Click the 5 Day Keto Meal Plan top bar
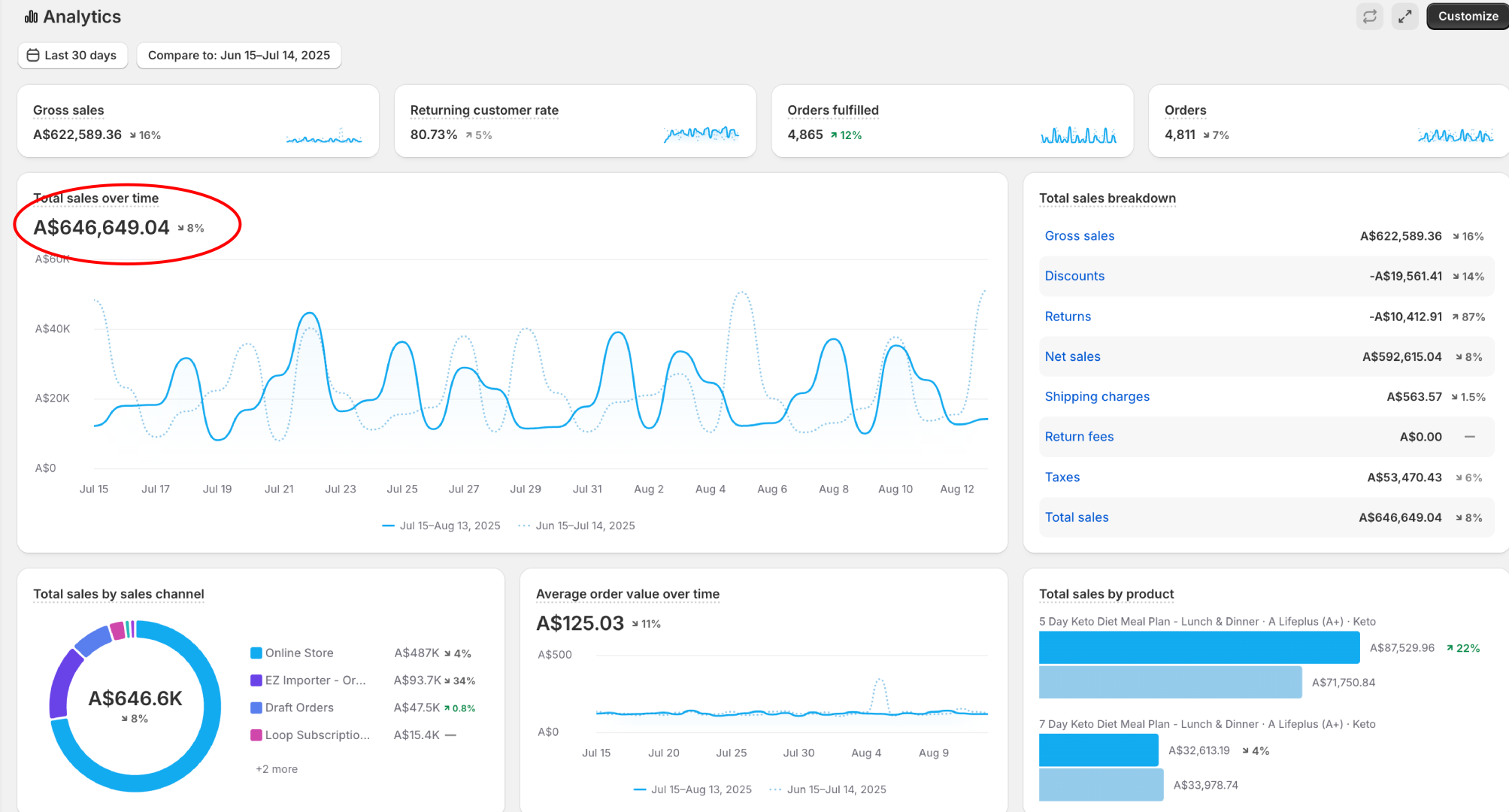This screenshot has height=812, width=1509. (1198, 647)
